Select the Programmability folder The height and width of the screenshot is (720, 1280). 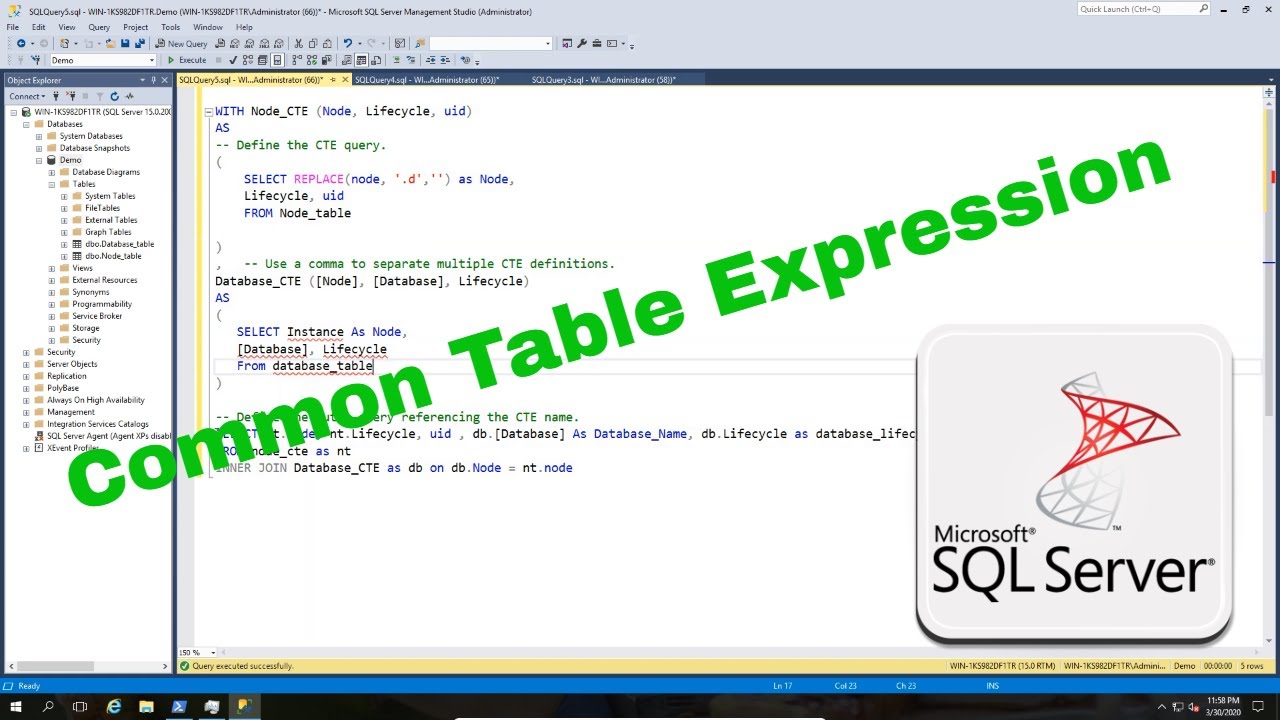click(102, 304)
